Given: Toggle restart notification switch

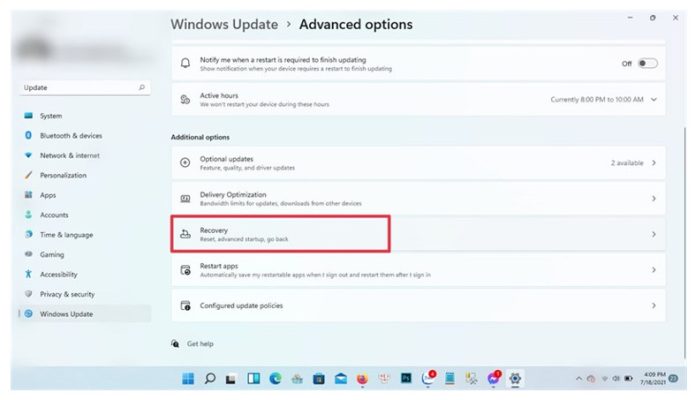Looking at the screenshot, I should 648,63.
